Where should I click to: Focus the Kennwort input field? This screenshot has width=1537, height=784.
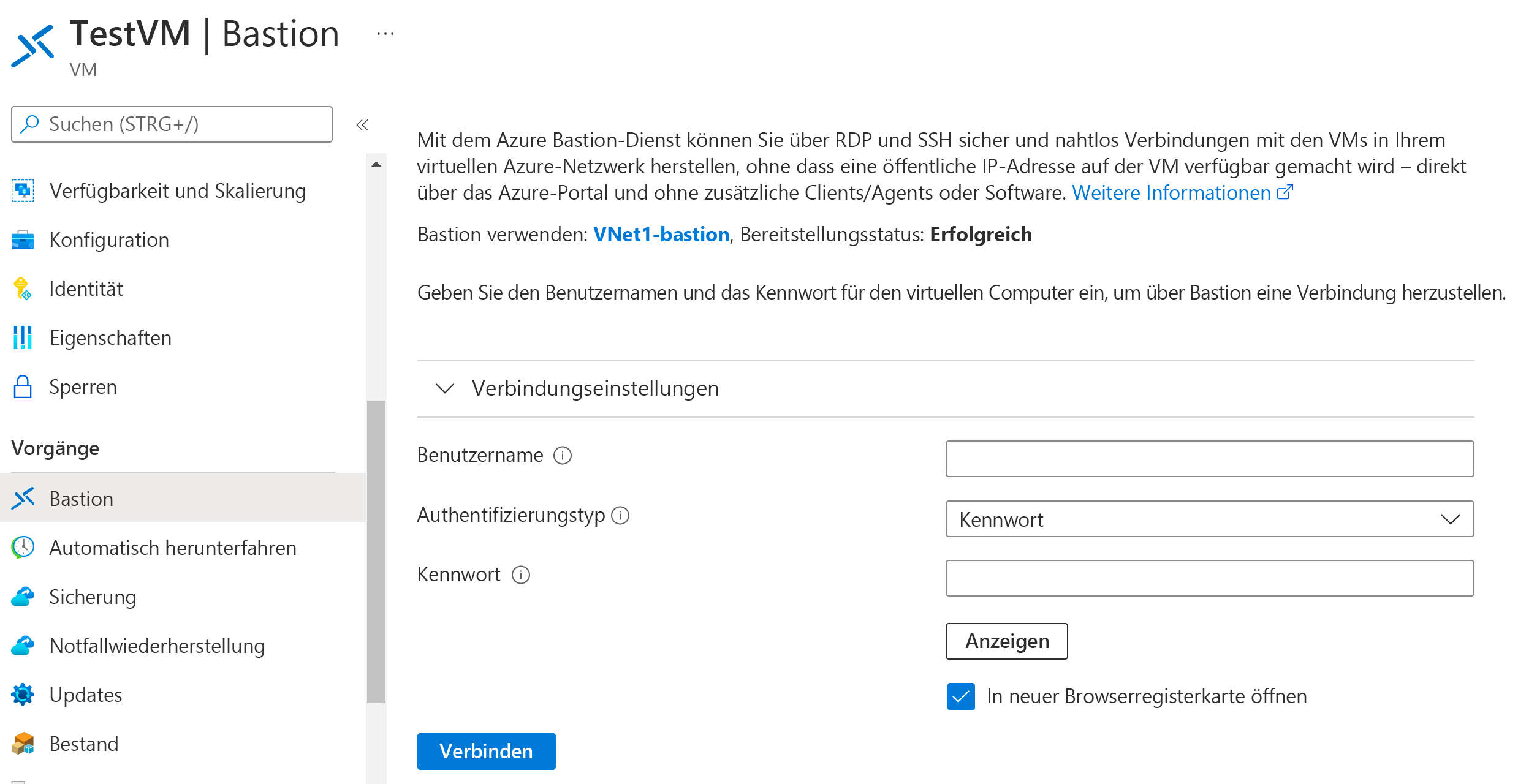pyautogui.click(x=1209, y=578)
